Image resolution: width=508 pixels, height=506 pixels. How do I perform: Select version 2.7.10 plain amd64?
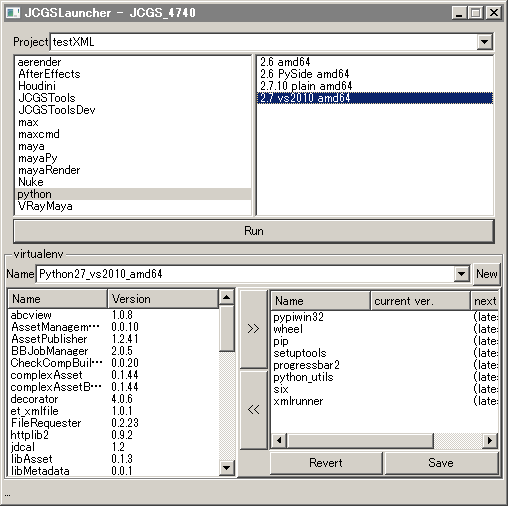click(375, 86)
